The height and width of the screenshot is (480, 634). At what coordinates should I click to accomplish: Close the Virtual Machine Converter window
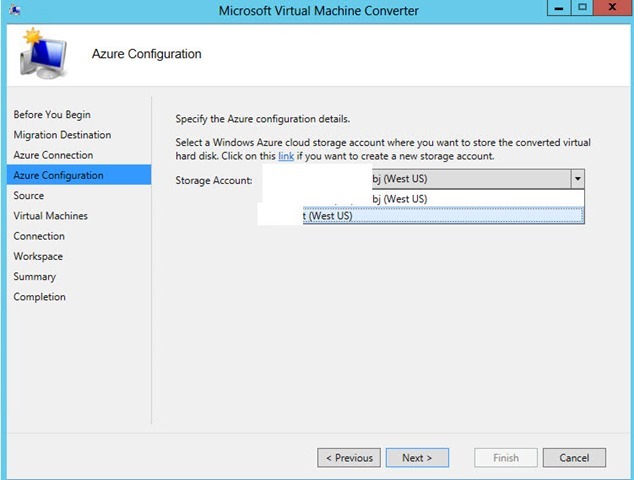(x=612, y=8)
